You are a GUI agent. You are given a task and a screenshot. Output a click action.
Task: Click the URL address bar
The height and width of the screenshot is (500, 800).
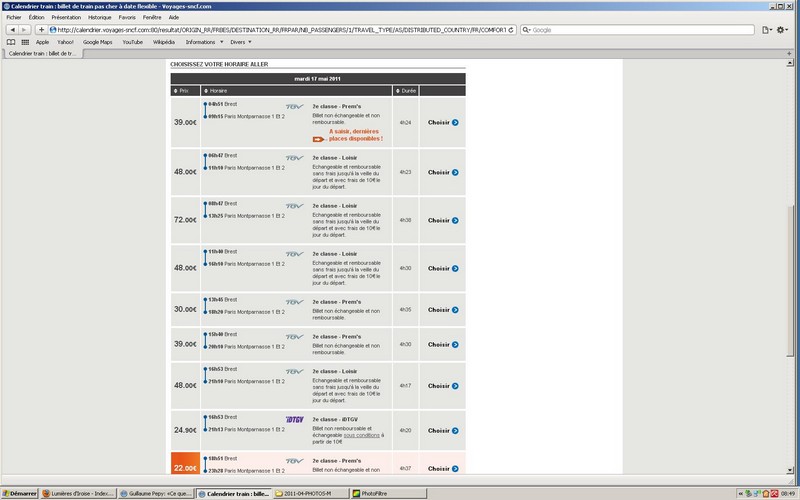tap(281, 30)
